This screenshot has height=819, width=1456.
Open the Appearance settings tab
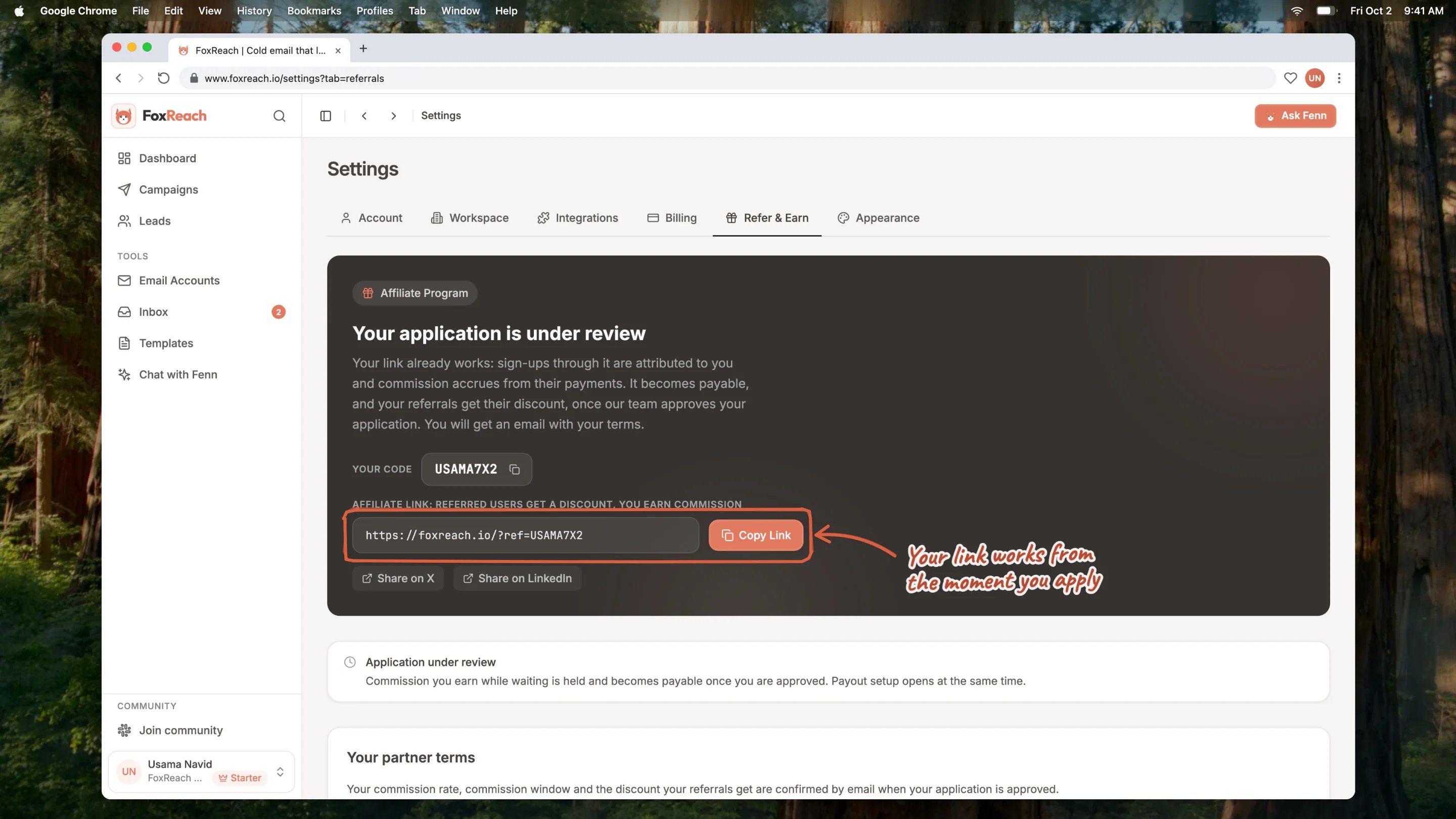click(x=878, y=218)
